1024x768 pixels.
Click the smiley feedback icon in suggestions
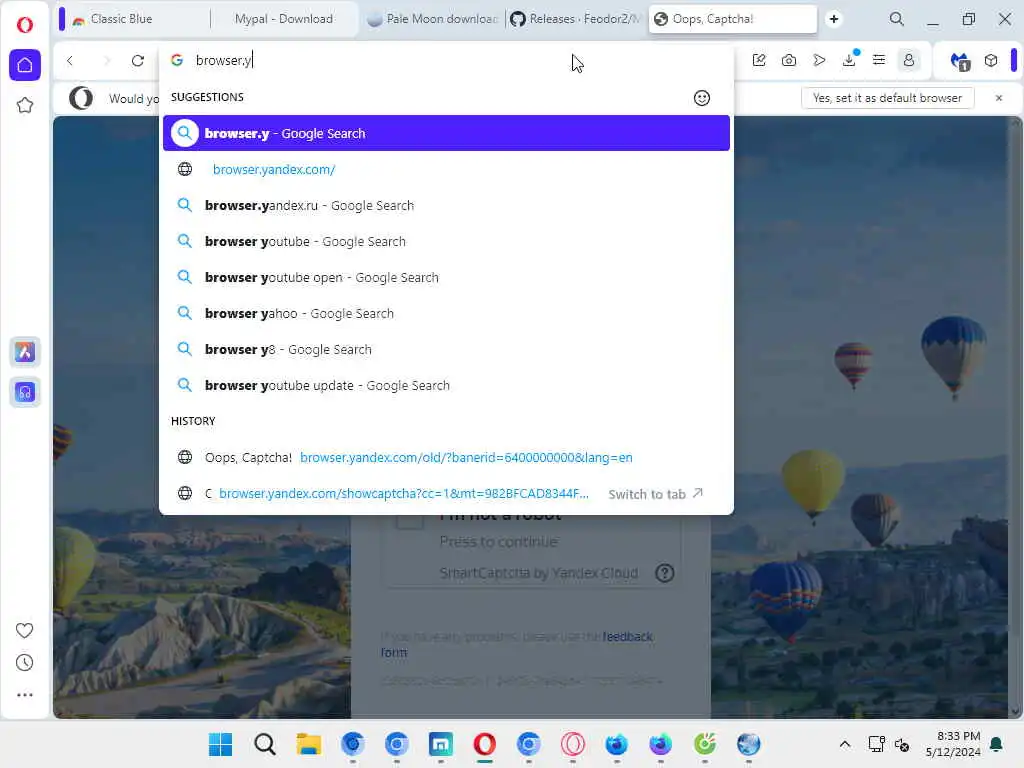(701, 98)
